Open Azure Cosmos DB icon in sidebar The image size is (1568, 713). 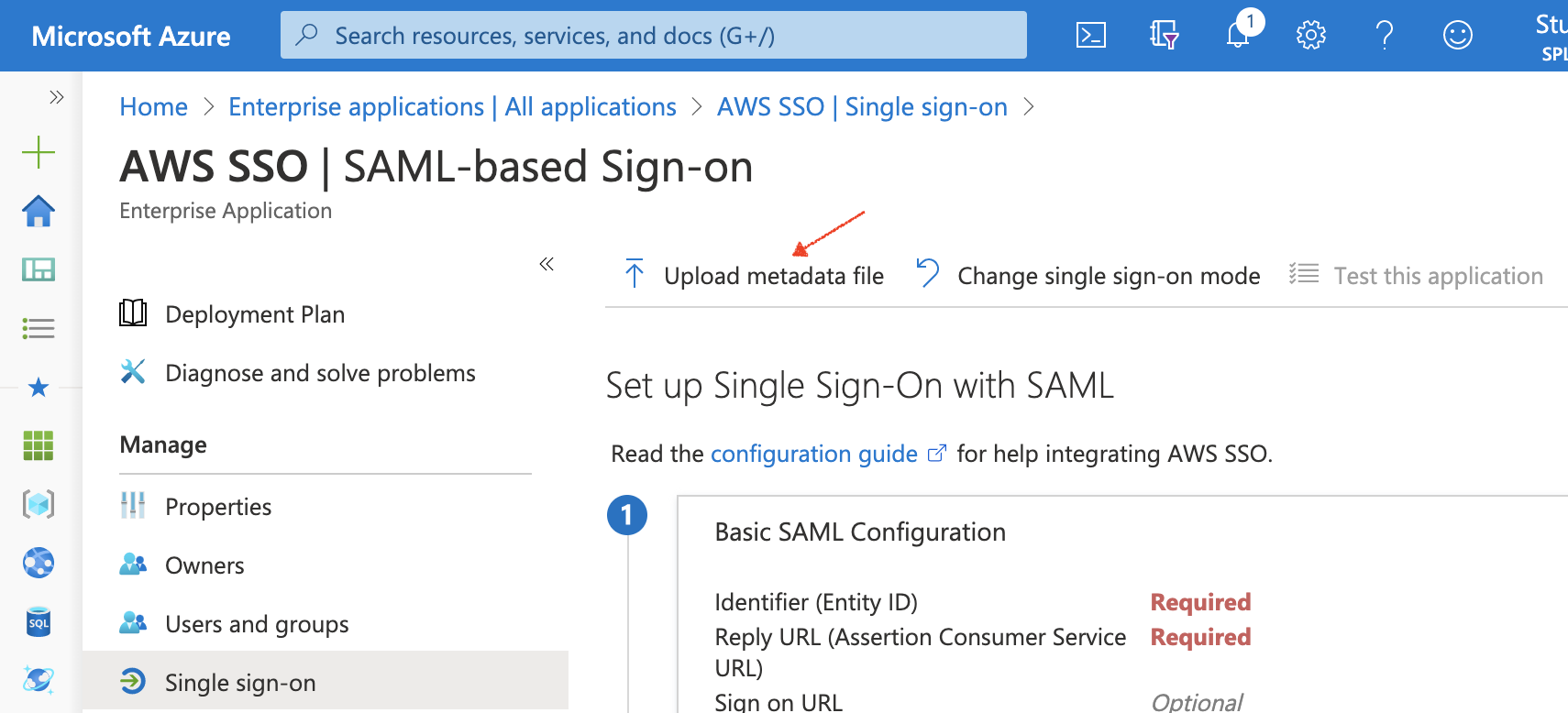39,680
